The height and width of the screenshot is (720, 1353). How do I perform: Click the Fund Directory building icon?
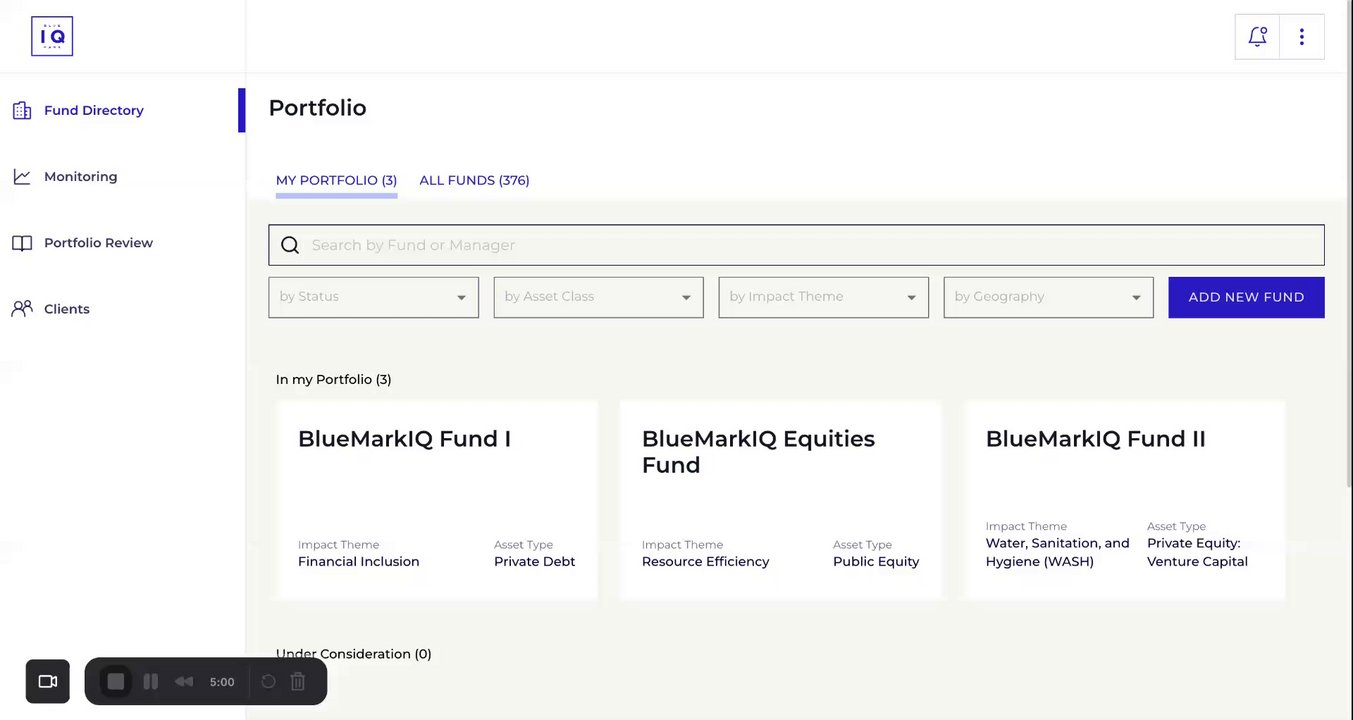(x=22, y=110)
